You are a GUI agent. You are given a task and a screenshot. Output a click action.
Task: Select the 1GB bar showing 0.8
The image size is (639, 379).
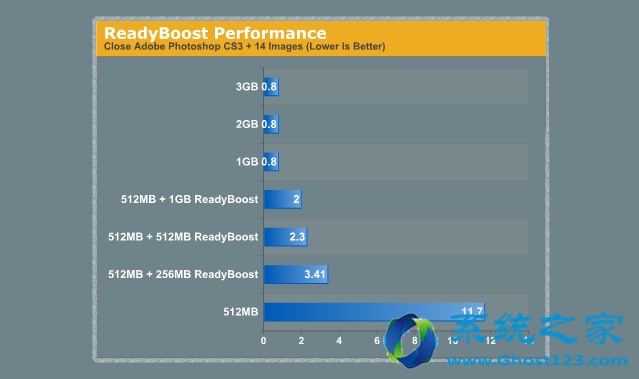coord(271,162)
